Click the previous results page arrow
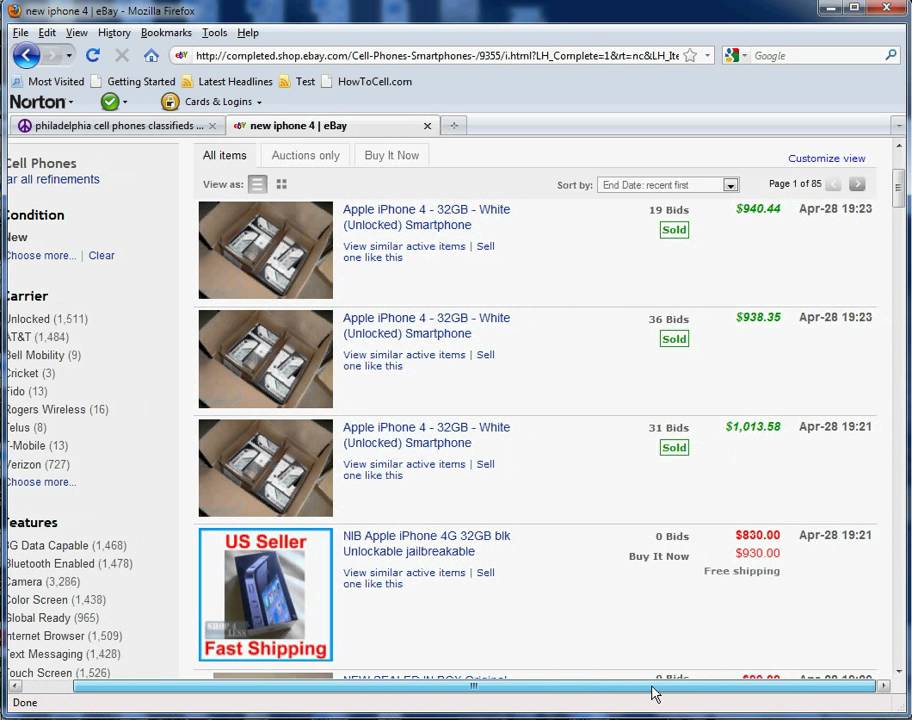 click(x=833, y=184)
